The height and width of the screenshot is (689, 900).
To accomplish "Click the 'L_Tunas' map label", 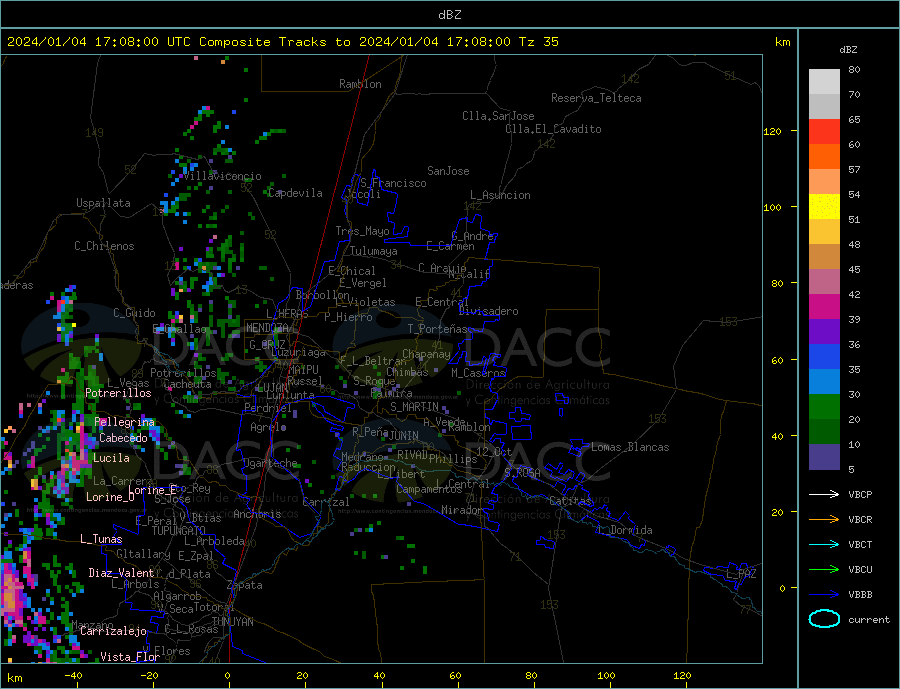I will 101,539.
